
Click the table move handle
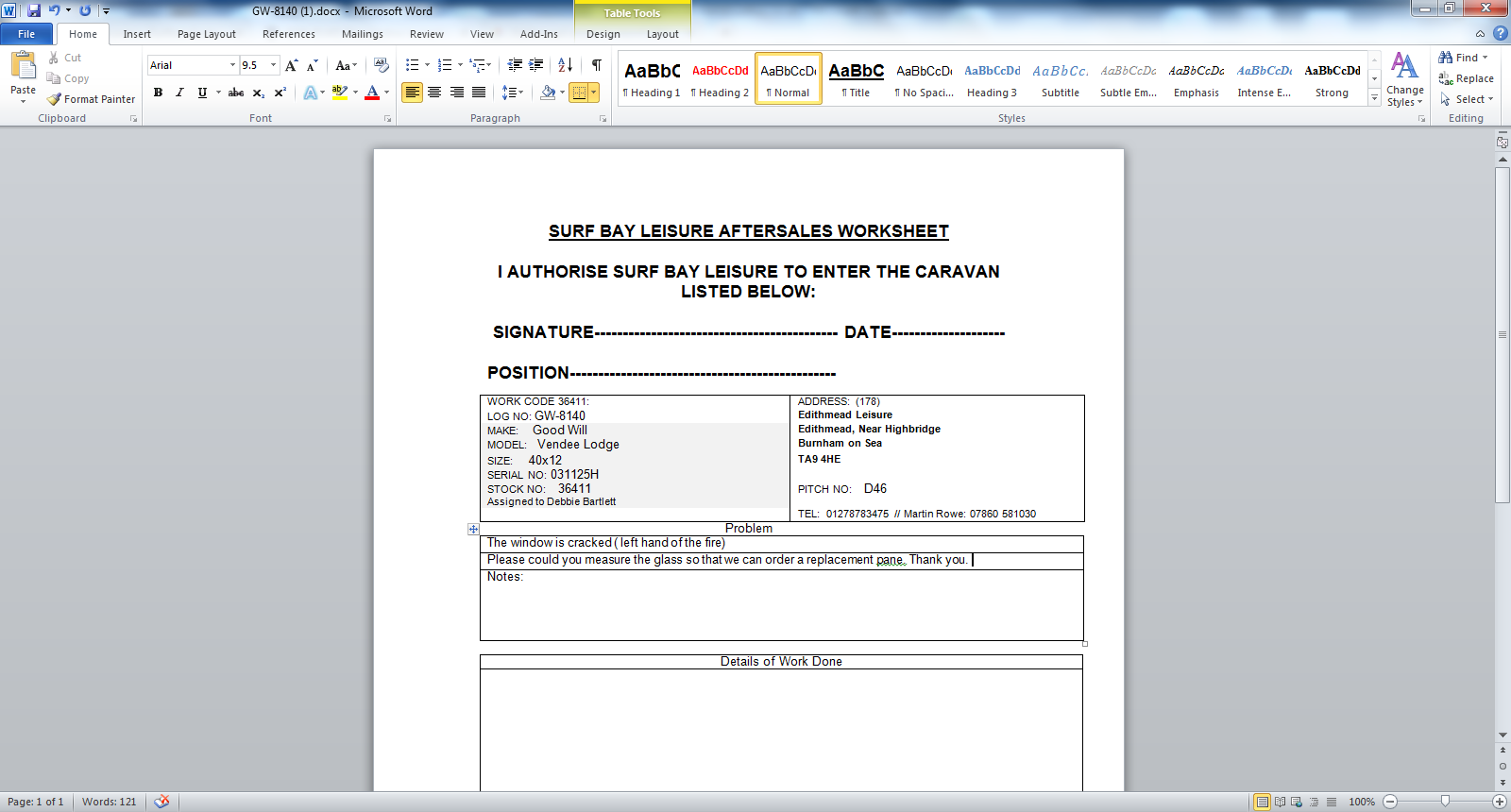[x=473, y=529]
